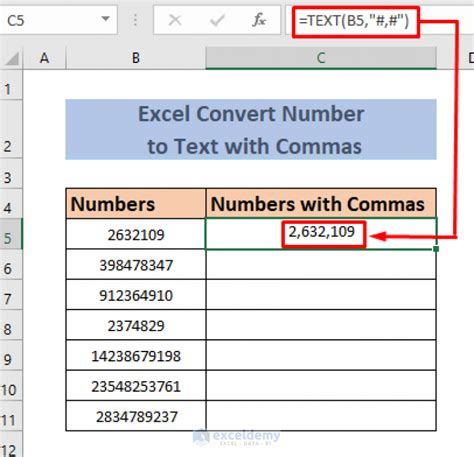The width and height of the screenshot is (474, 457).
Task: Select column C header
Action: tap(321, 58)
